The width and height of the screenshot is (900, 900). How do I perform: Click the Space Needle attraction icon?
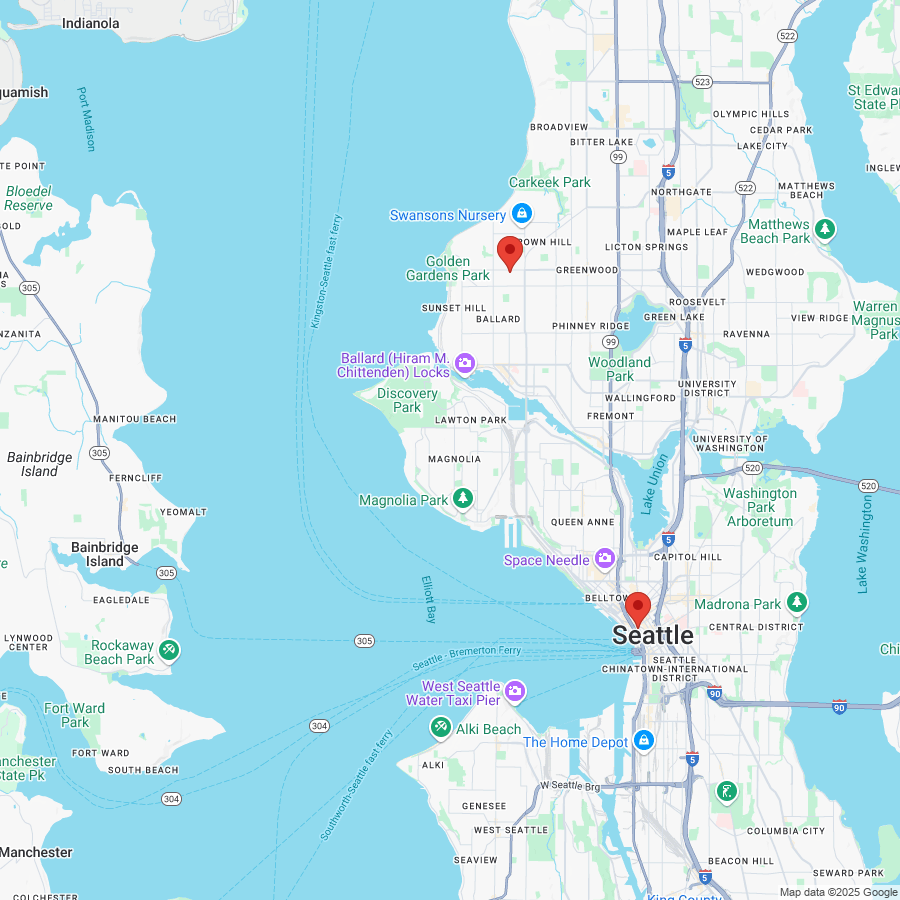[x=604, y=558]
